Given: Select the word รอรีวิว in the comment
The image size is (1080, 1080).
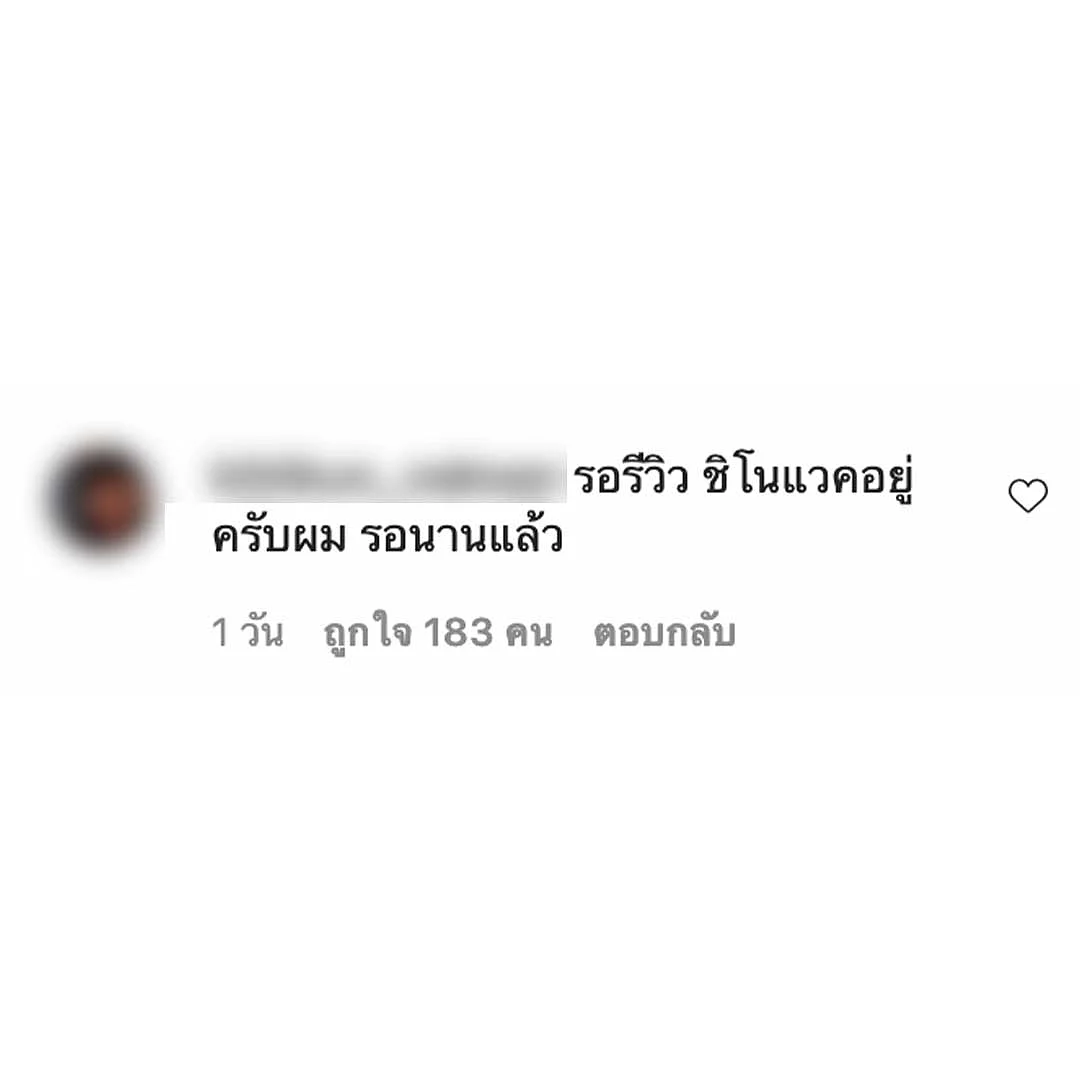Looking at the screenshot, I should 631,477.
